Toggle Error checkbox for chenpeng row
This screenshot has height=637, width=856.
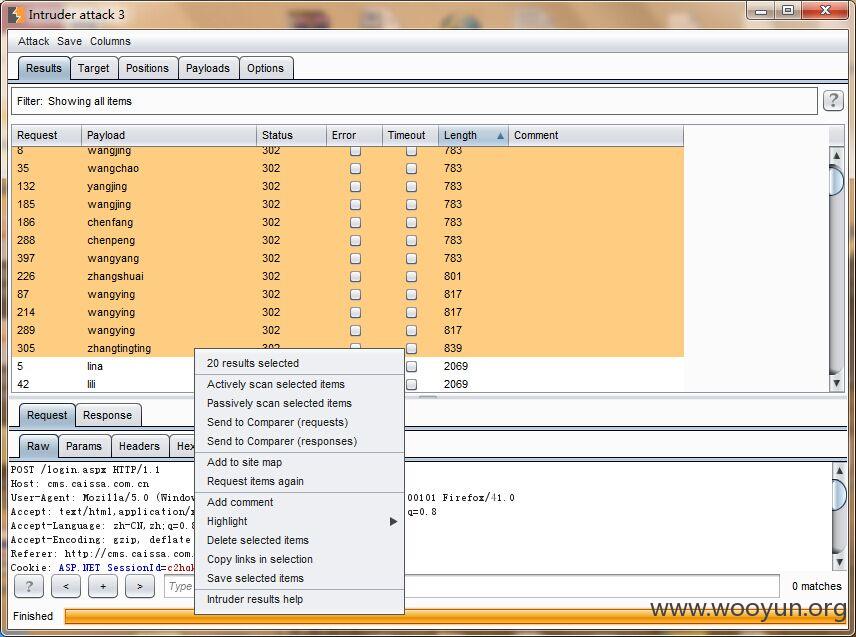[355, 240]
